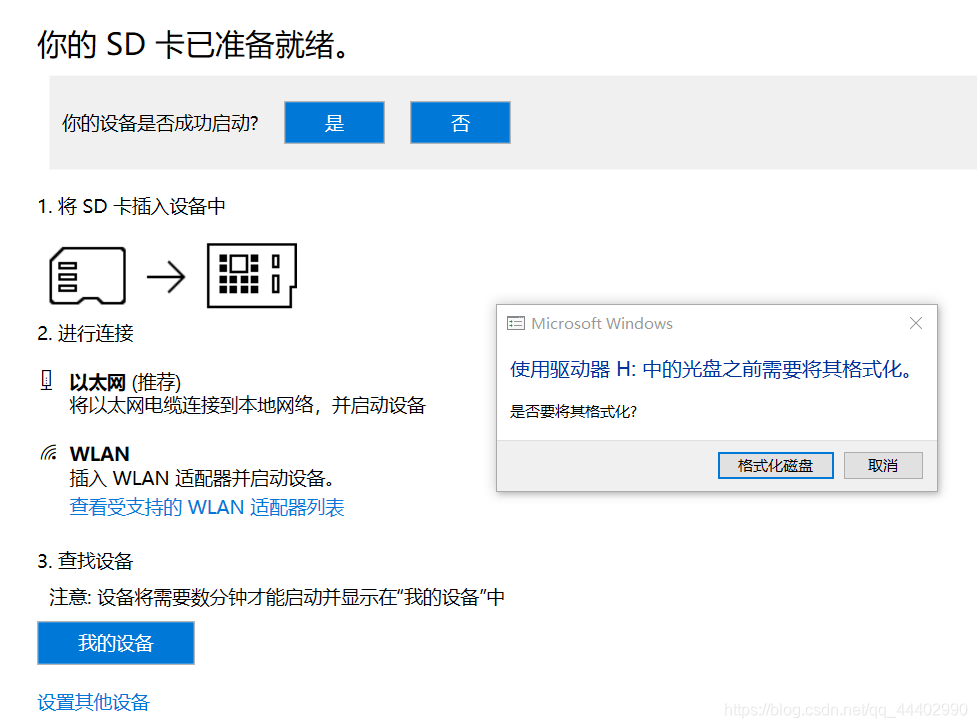Click the micro SD card icon
This screenshot has width=977, height=728.
point(87,274)
